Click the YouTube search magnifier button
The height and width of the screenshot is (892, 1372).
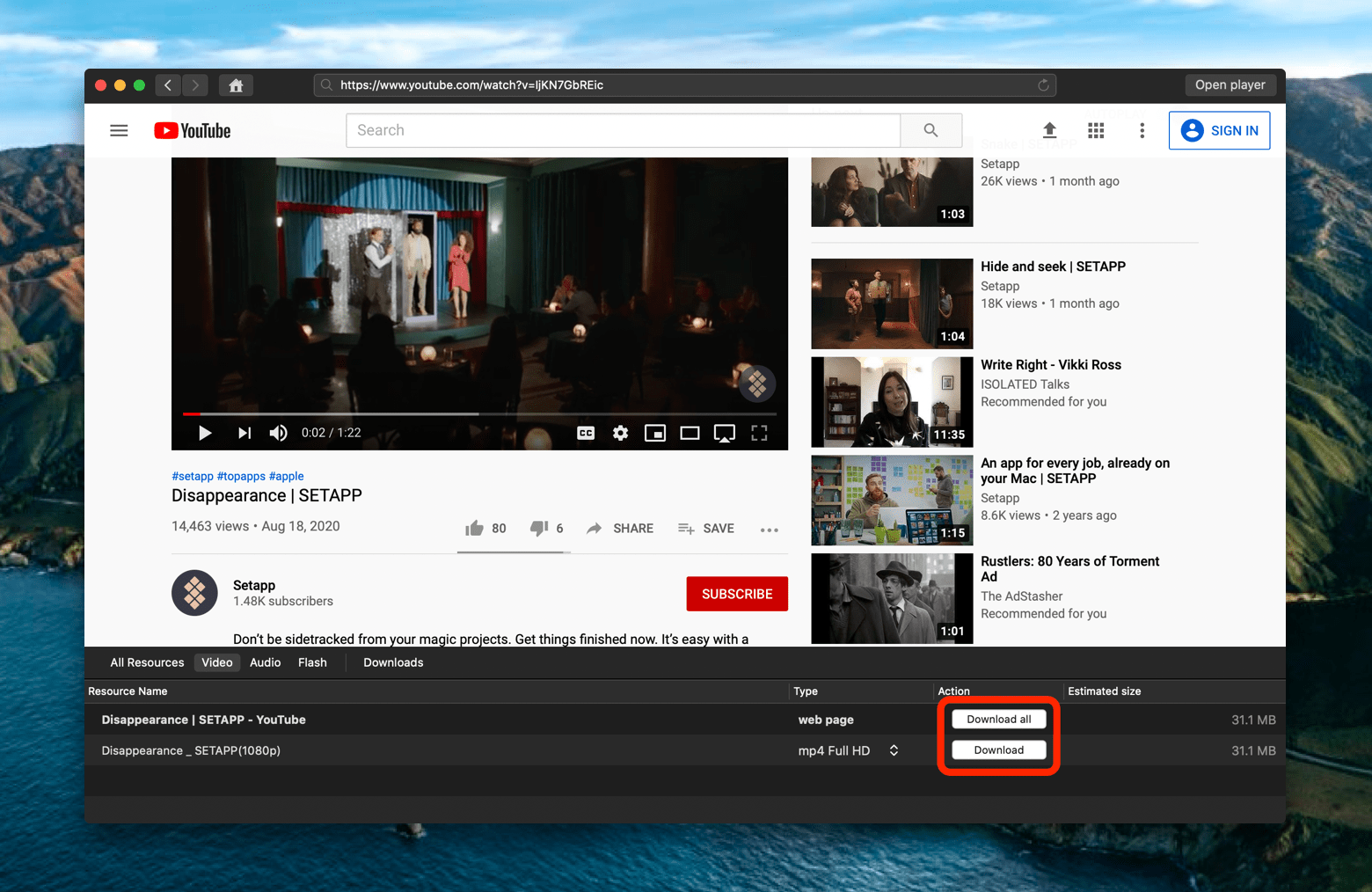tap(930, 130)
